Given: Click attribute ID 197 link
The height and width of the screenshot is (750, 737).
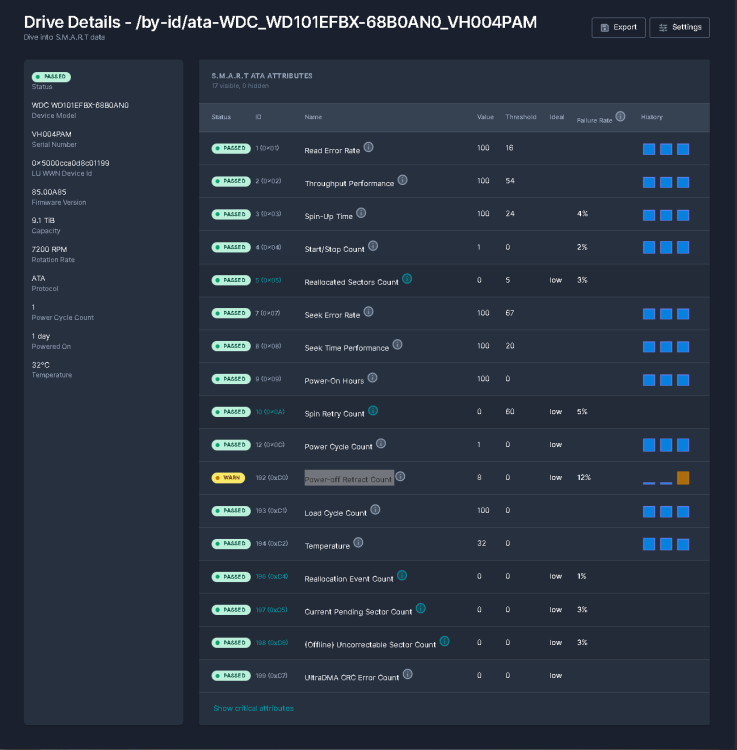Looking at the screenshot, I should tap(271, 609).
